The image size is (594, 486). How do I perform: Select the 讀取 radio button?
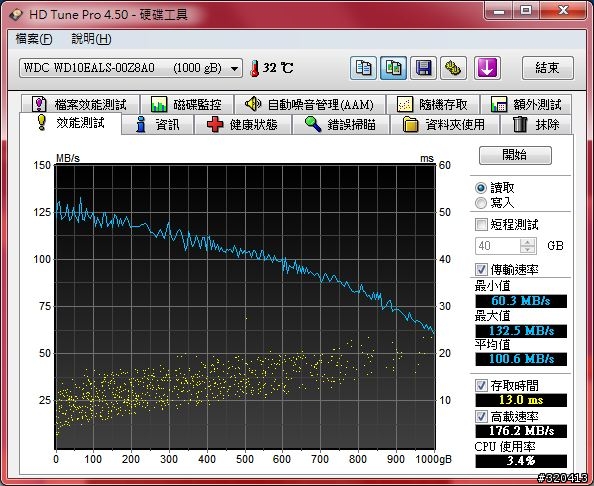coord(481,188)
